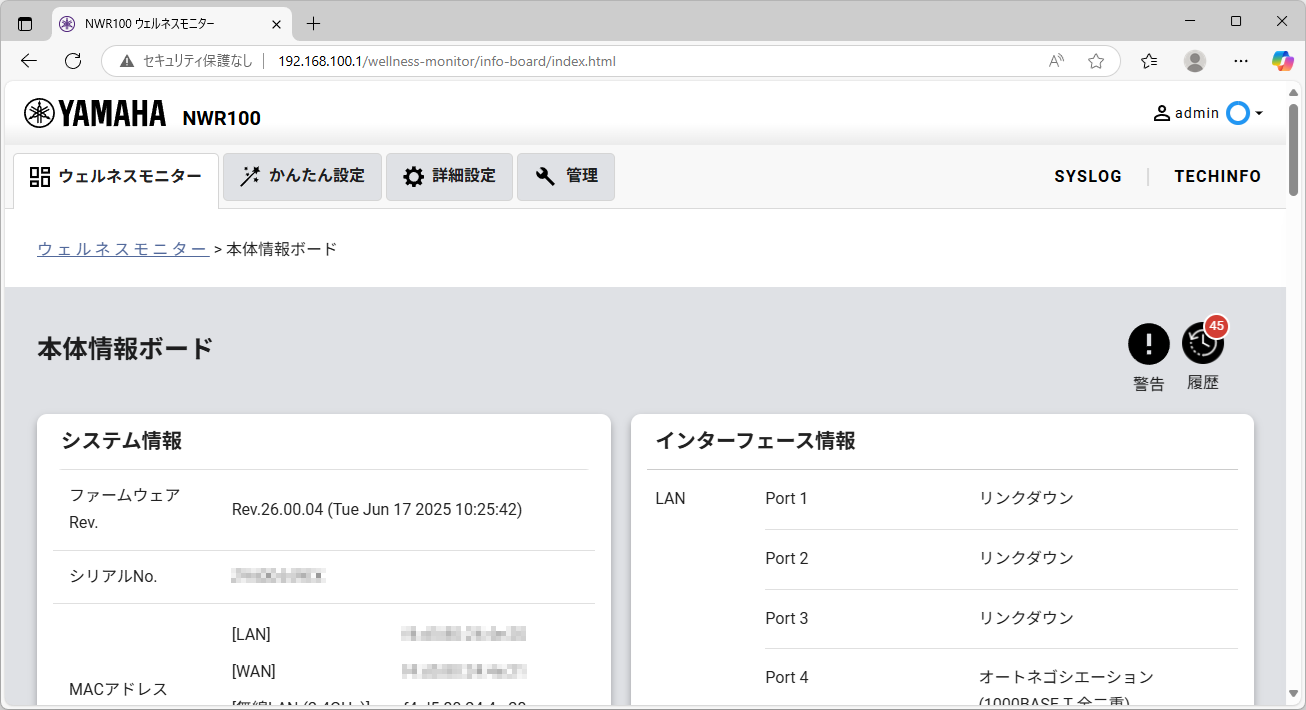The height and width of the screenshot is (710, 1306).
Task: Select the かんたん設定 tab
Action: click(x=302, y=176)
